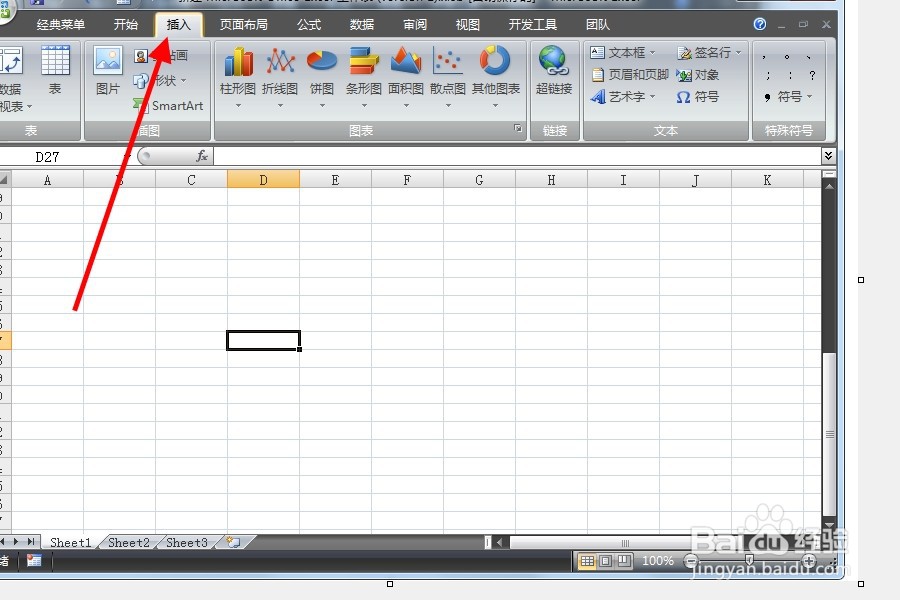Expand the formula bar
The image size is (900, 600).
click(x=828, y=155)
